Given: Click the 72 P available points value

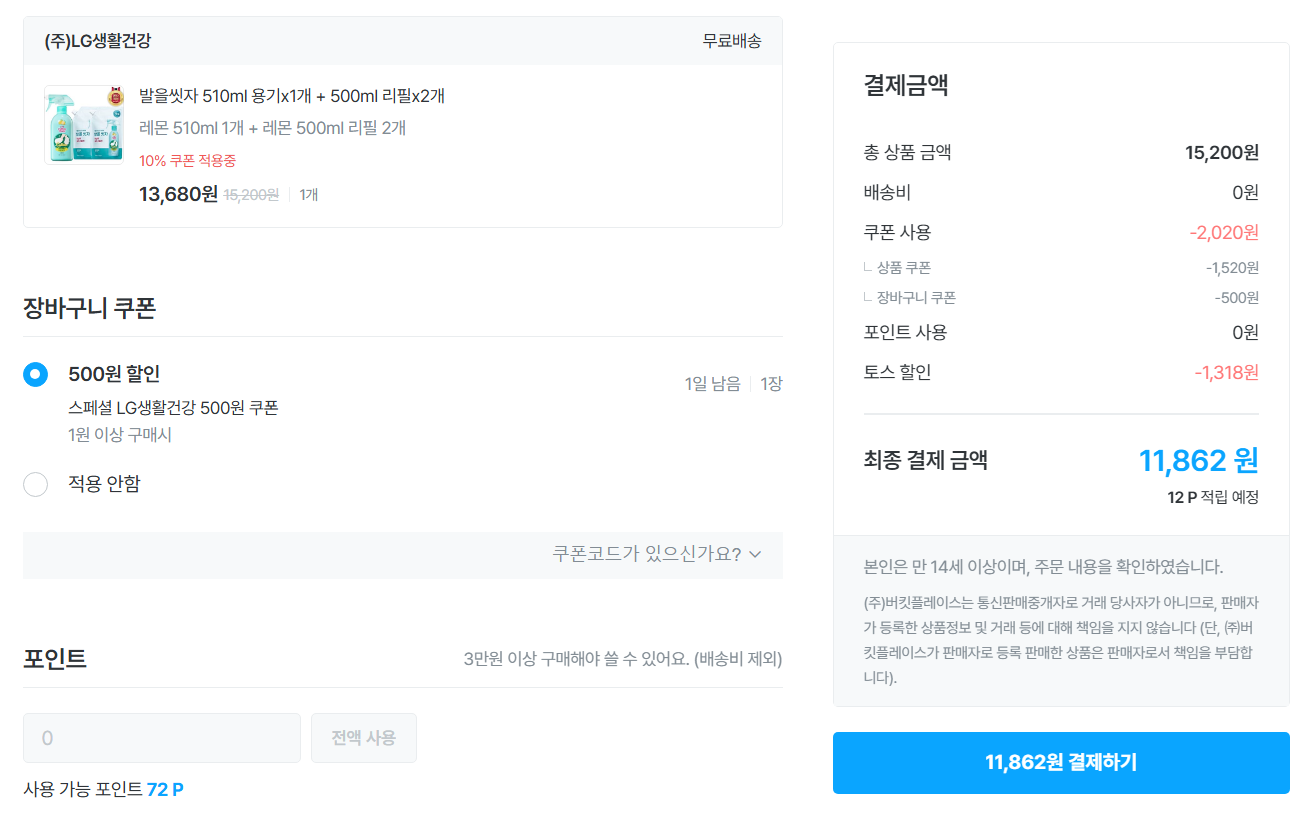Looking at the screenshot, I should tap(165, 789).
